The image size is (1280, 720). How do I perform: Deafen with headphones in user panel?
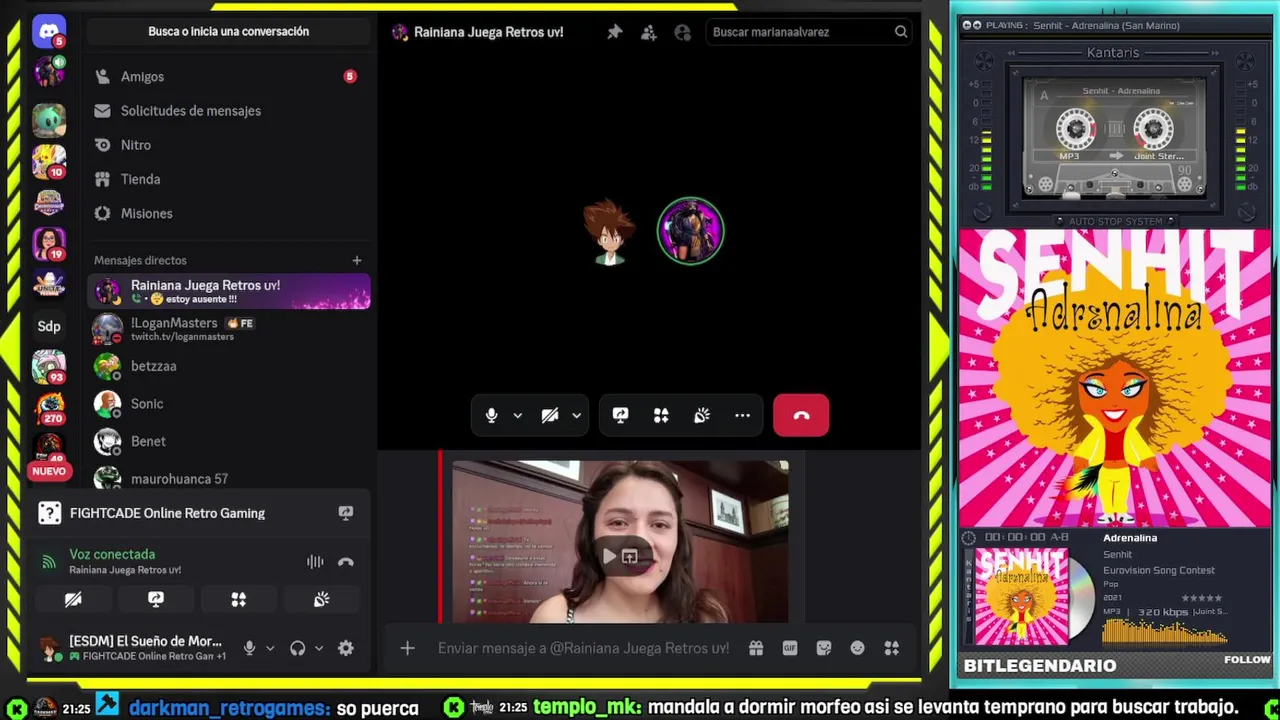[x=297, y=648]
